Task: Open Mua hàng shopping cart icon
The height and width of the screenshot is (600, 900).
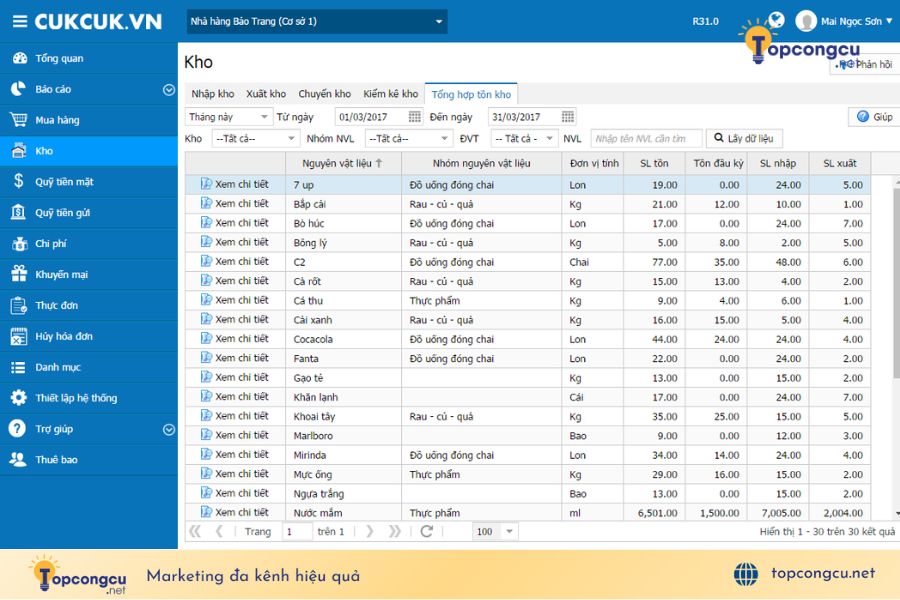Action: (18, 119)
